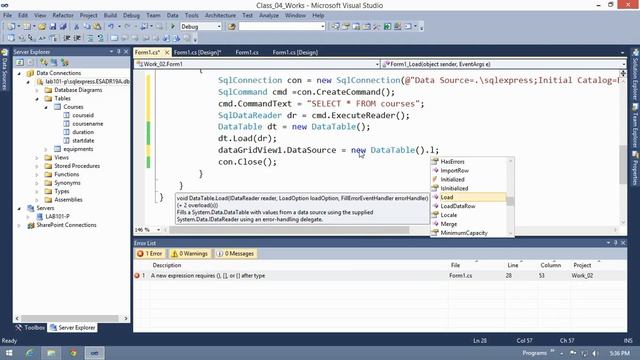Click the Connect to Server icon in Server Explorer
640x360 pixels.
coord(54,62)
